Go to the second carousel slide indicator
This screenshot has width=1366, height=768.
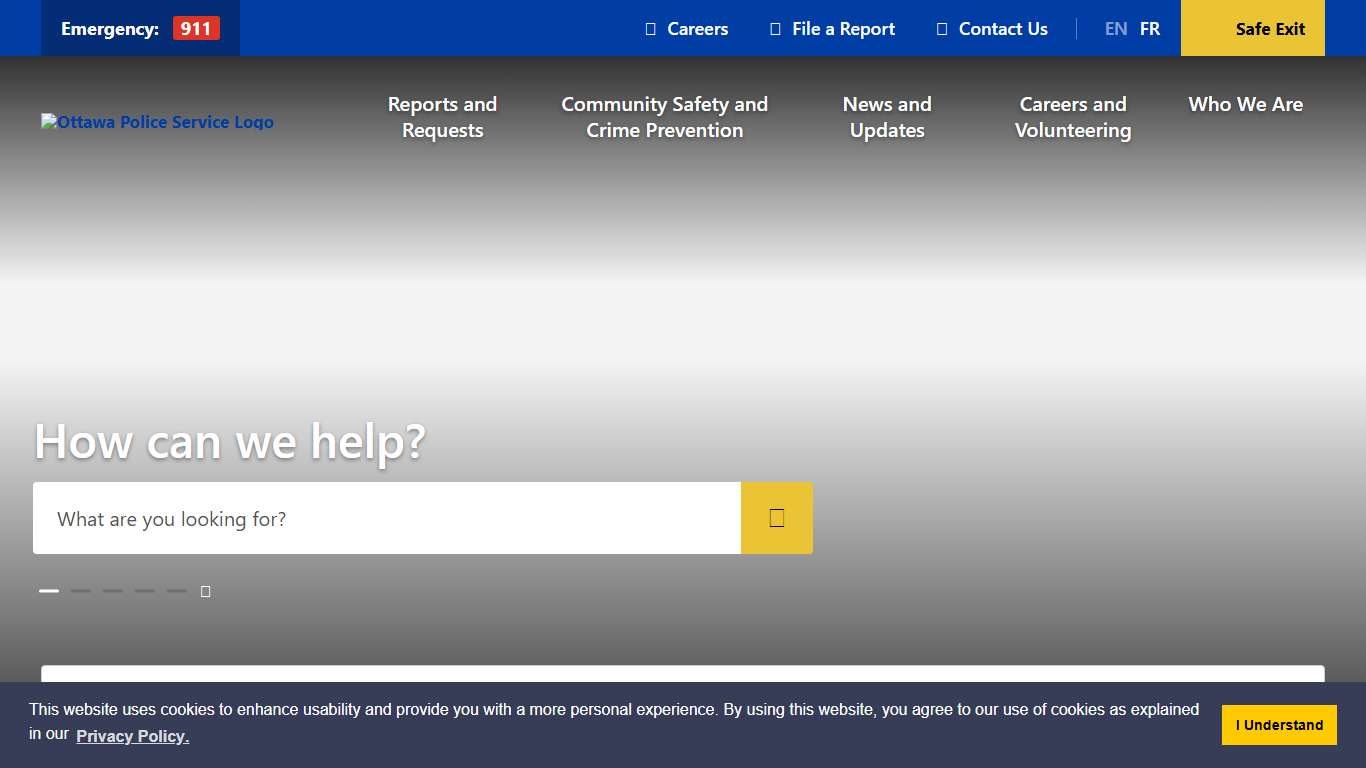point(81,591)
